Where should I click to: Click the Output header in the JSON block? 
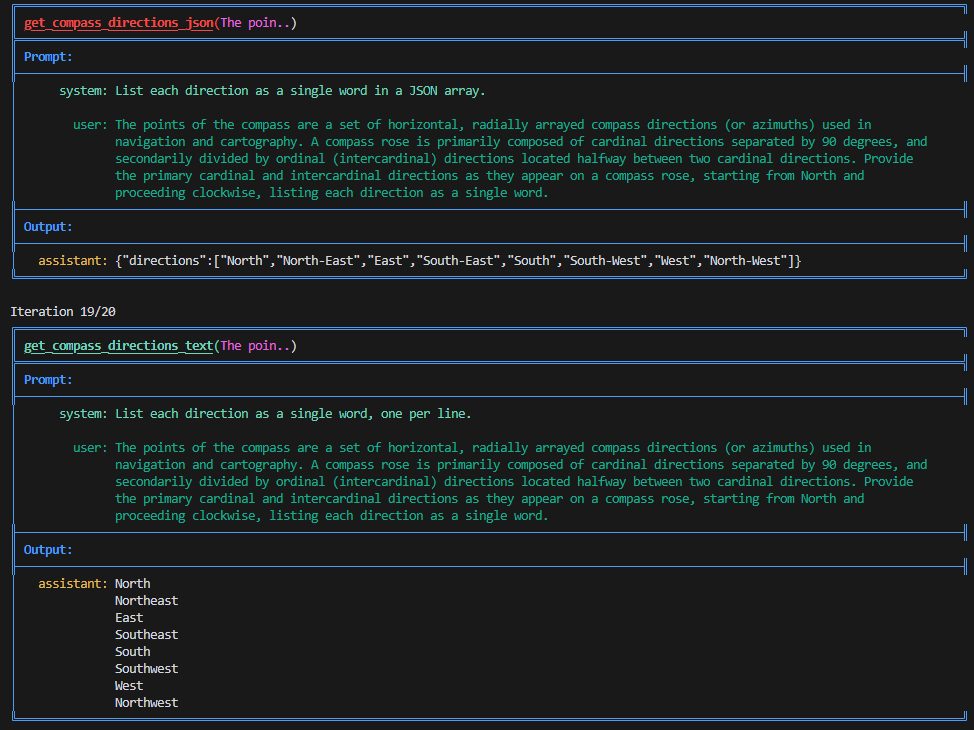pyautogui.click(x=48, y=227)
